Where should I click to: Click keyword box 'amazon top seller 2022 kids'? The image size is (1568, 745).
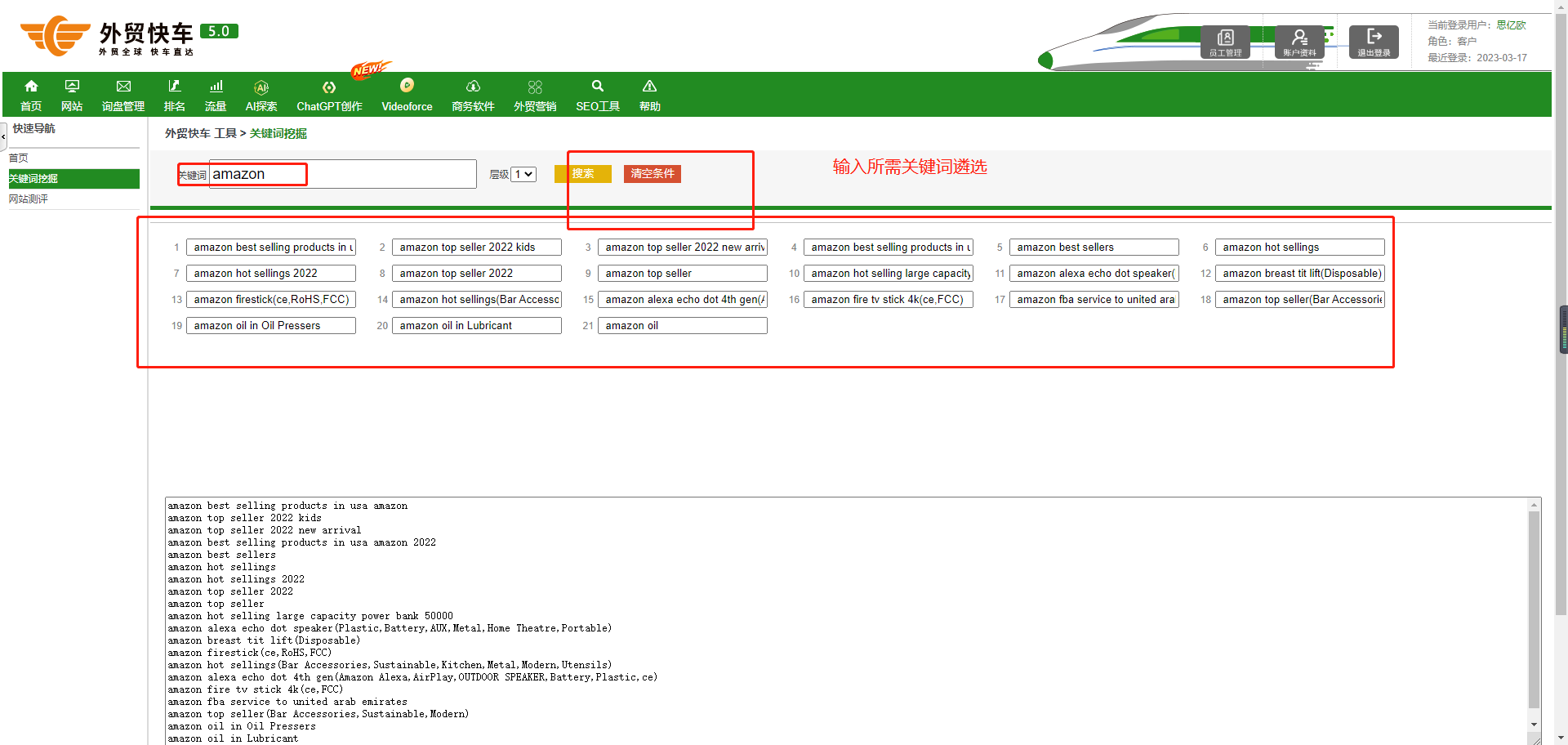(477, 247)
